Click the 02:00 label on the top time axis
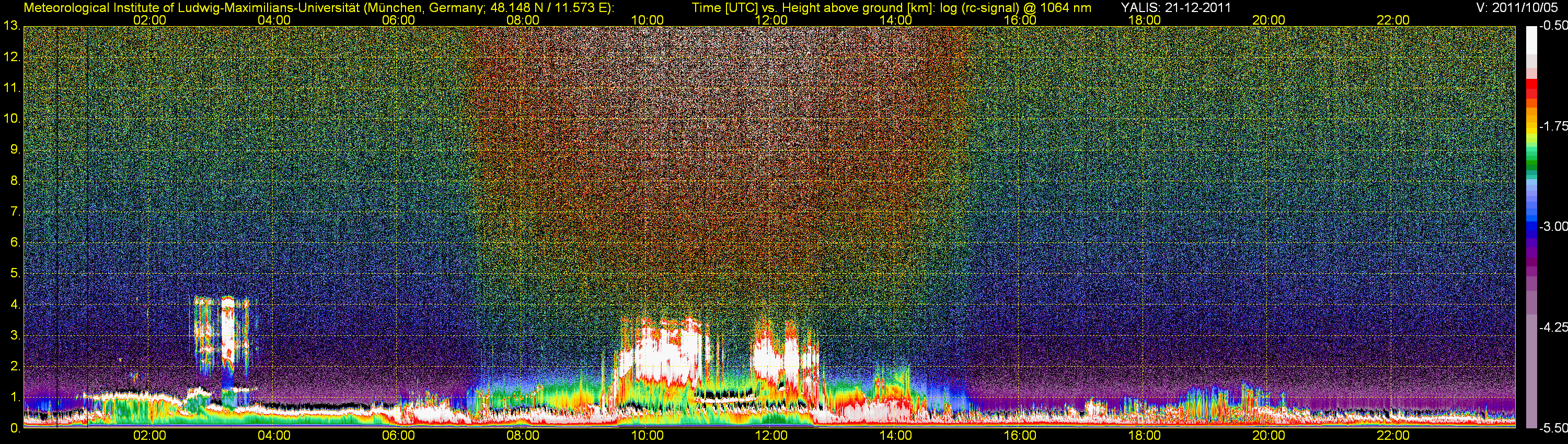Viewport: 1568px width, 444px height. point(149,20)
